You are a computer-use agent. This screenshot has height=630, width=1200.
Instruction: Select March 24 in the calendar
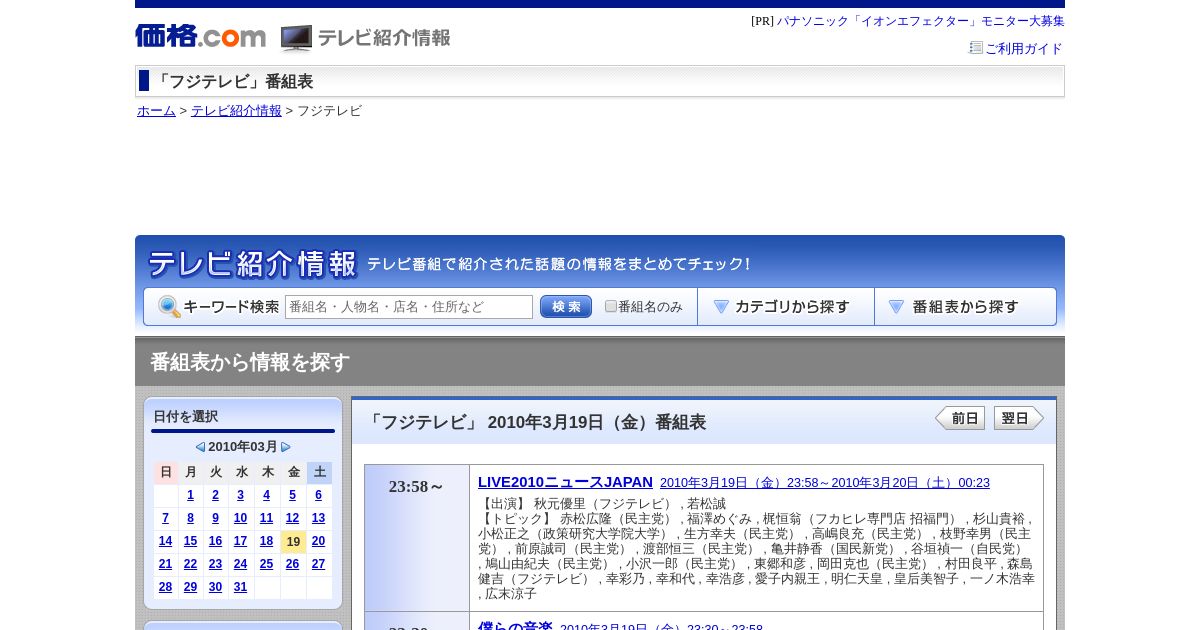pyautogui.click(x=240, y=564)
